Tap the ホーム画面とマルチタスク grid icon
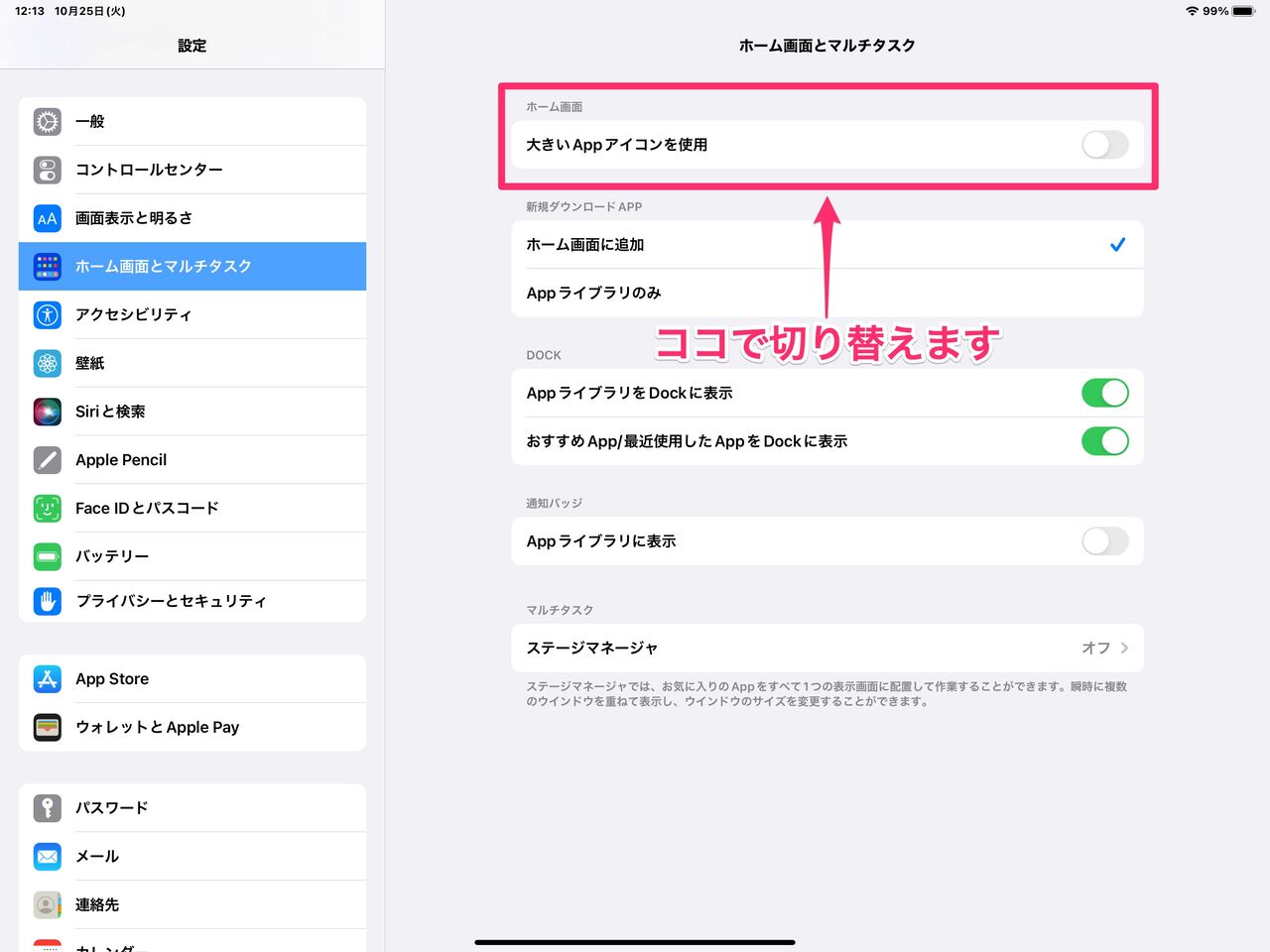The image size is (1270, 952). (48, 267)
